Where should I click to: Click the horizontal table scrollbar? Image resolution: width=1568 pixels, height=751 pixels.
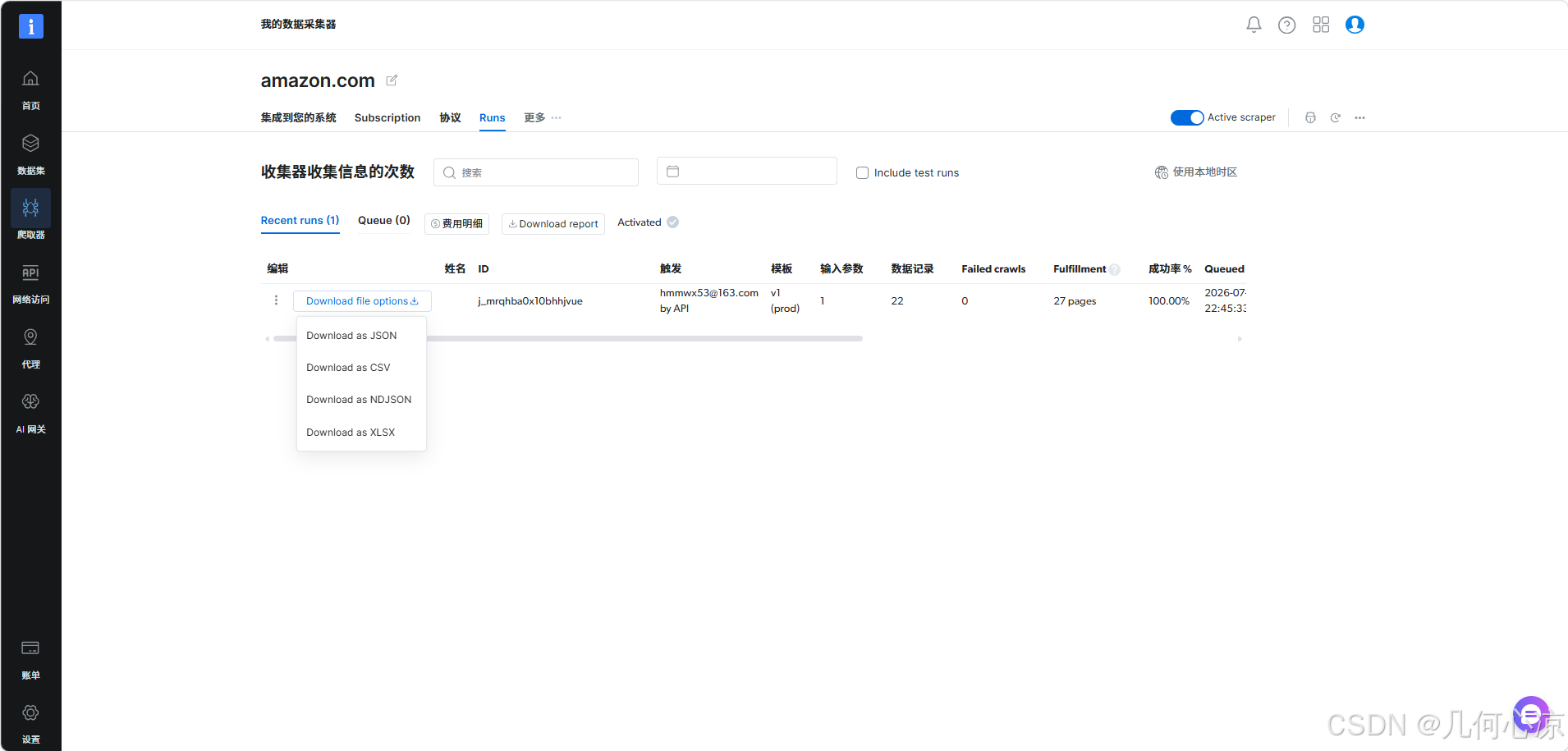click(568, 338)
